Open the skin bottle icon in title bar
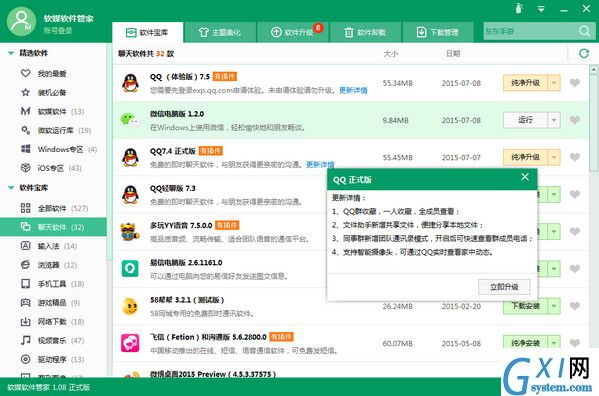Image resolution: width=599 pixels, height=396 pixels. coord(518,8)
